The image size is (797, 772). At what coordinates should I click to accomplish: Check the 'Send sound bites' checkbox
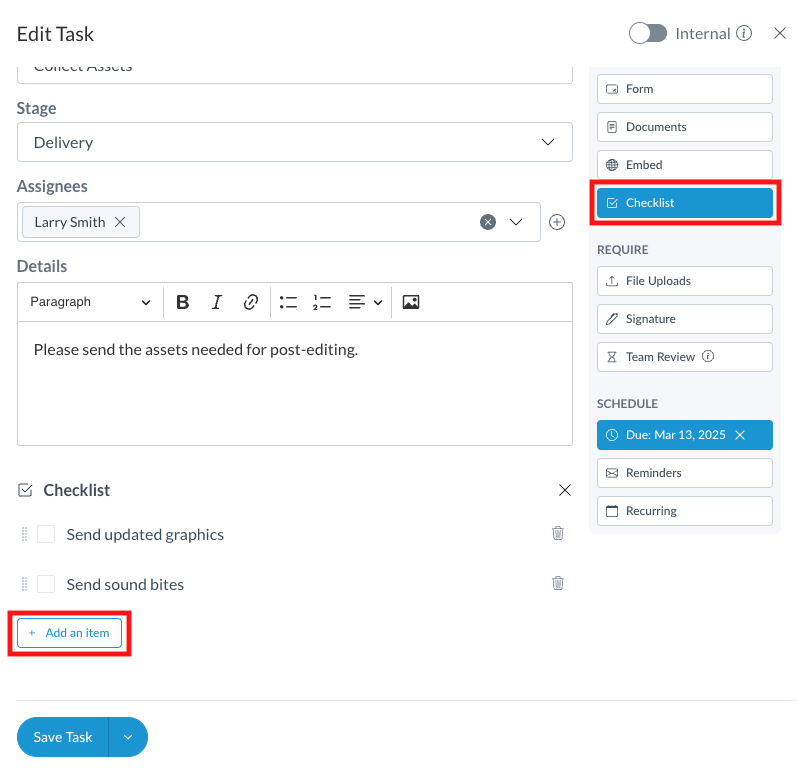[x=46, y=584]
